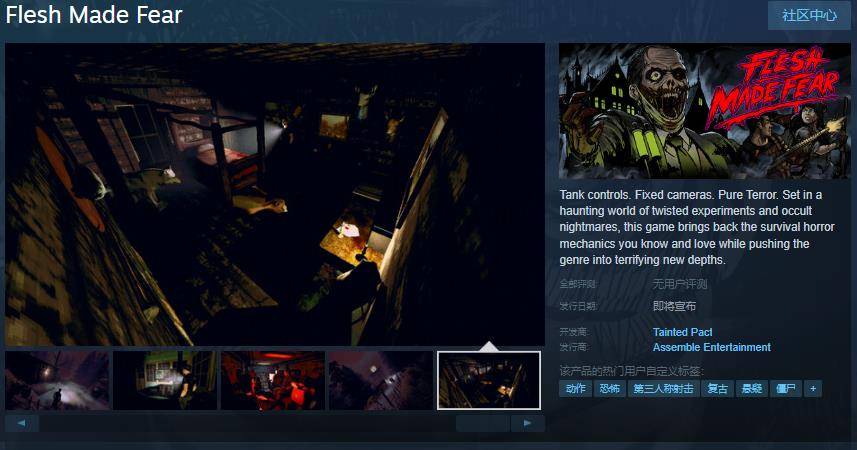Open the Assemble Entertainment publisher link
857x450 pixels.
tap(711, 347)
